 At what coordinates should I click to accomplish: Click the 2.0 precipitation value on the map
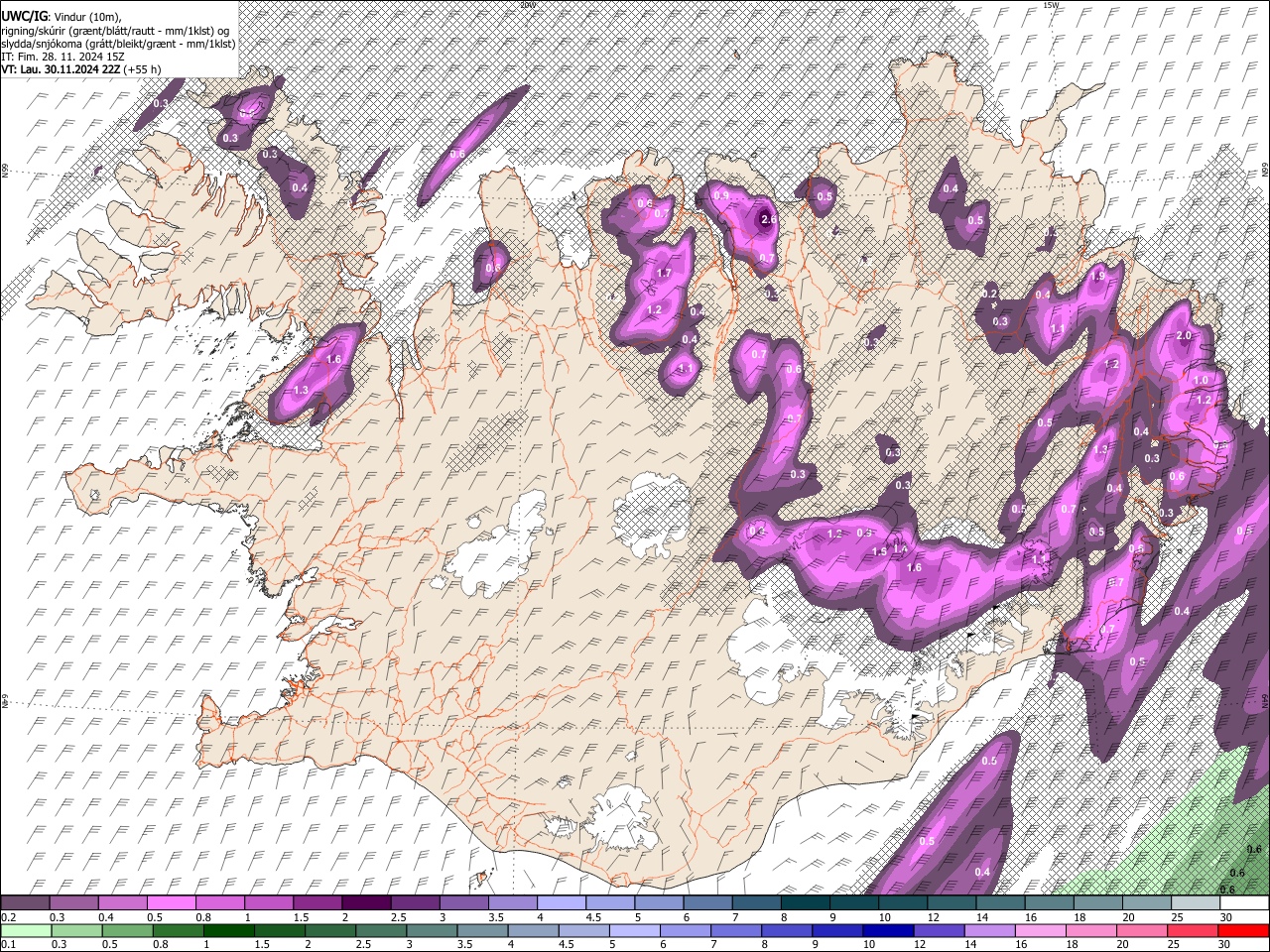point(1184,336)
